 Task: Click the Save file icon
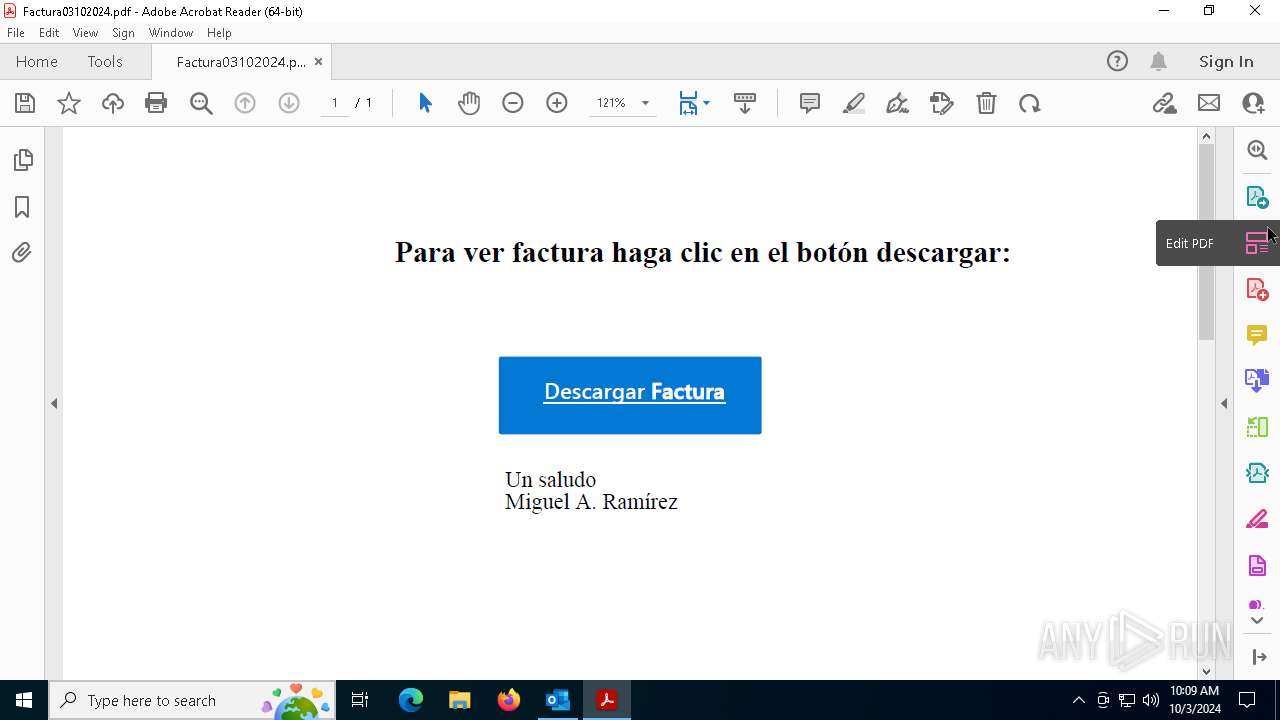point(25,103)
